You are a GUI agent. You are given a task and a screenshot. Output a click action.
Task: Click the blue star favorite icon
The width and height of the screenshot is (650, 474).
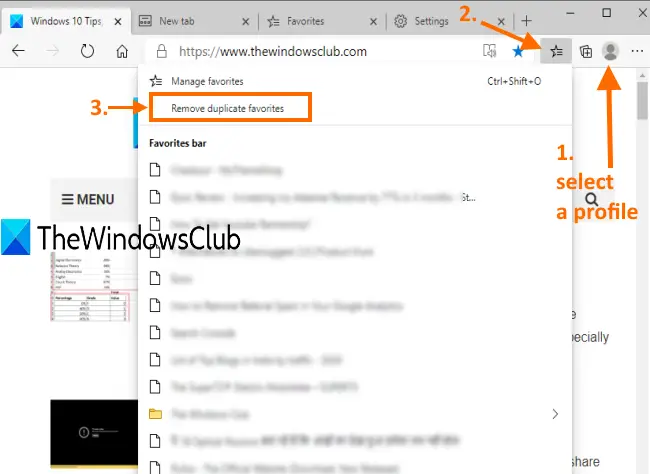coord(518,51)
